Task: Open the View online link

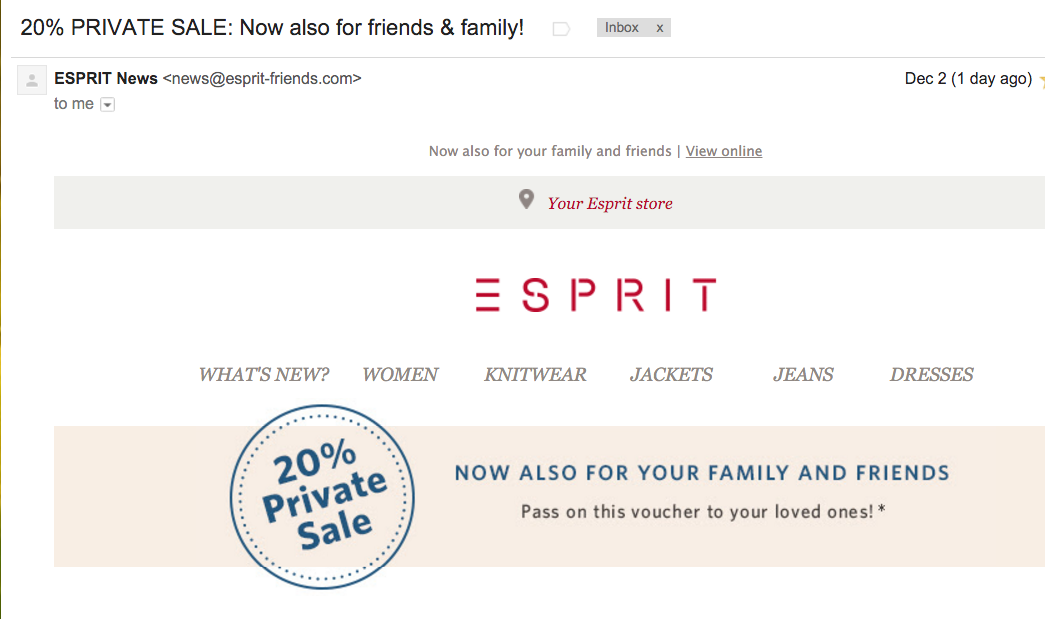Action: pyautogui.click(x=724, y=151)
